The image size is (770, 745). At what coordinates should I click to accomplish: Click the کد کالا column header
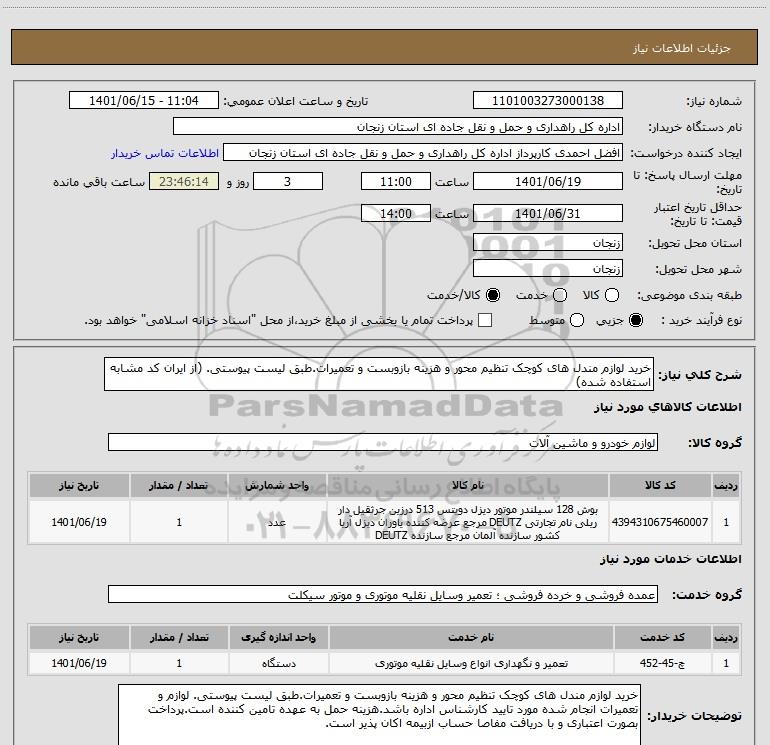click(x=660, y=485)
